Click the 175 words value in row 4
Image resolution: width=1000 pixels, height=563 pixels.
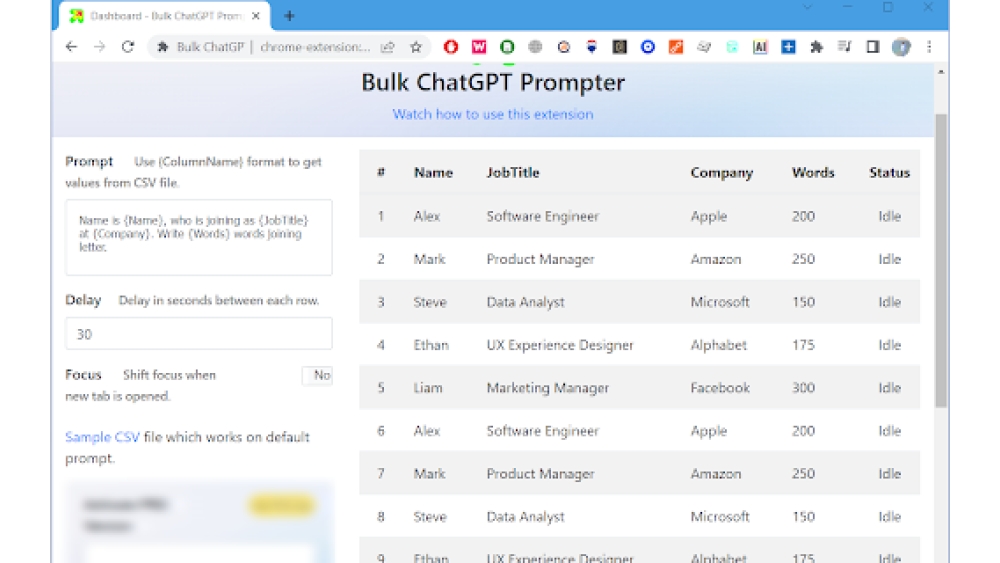(803, 345)
